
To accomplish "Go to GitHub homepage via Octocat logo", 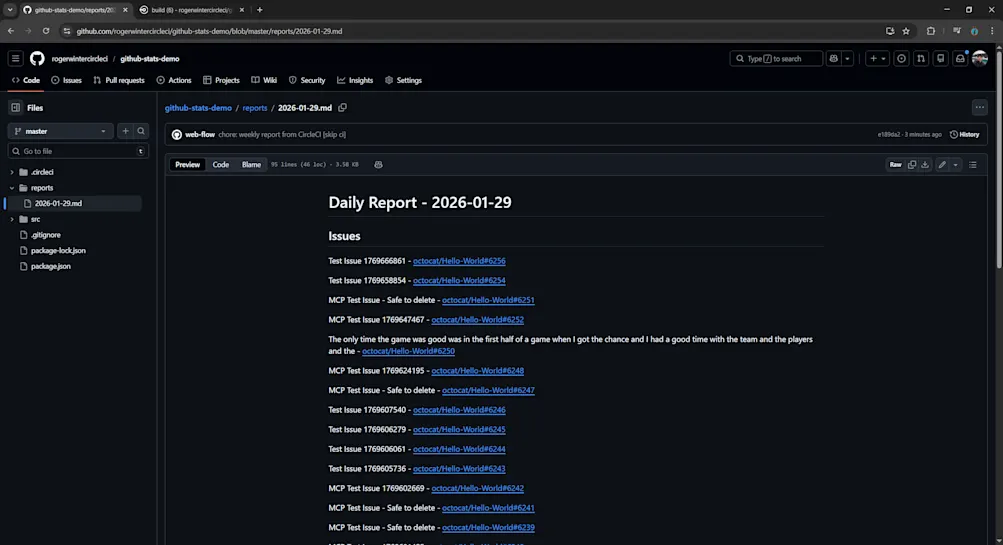I will 37,58.
